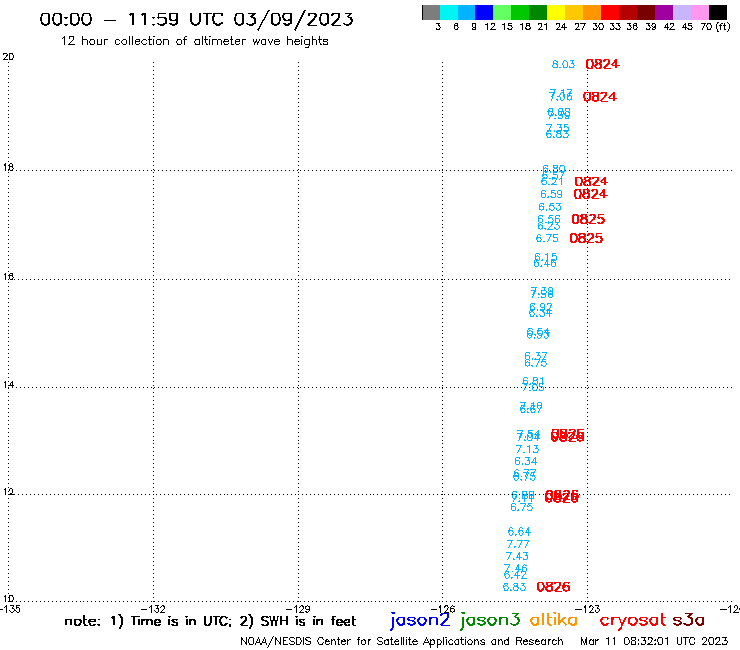The height and width of the screenshot is (650, 740).
Task: Click the 'note: 1) Time is in UTC' text
Action: pyautogui.click(x=148, y=621)
